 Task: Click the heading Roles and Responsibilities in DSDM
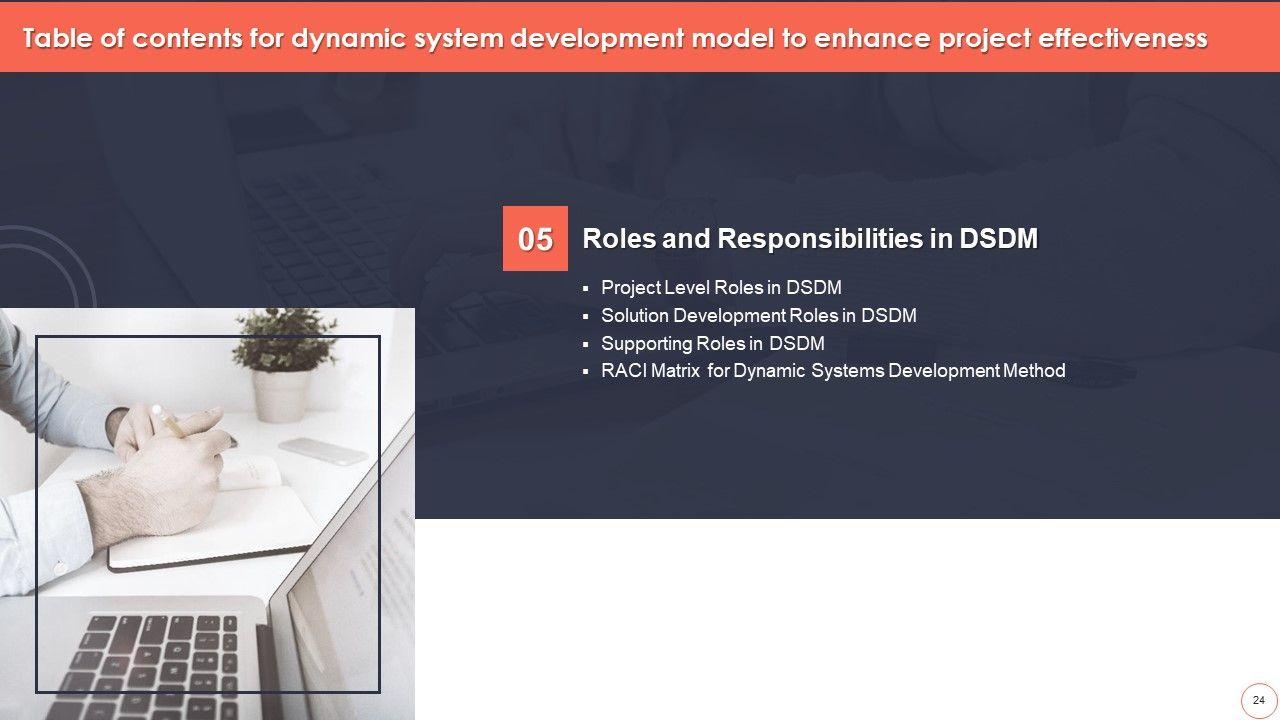pos(810,239)
